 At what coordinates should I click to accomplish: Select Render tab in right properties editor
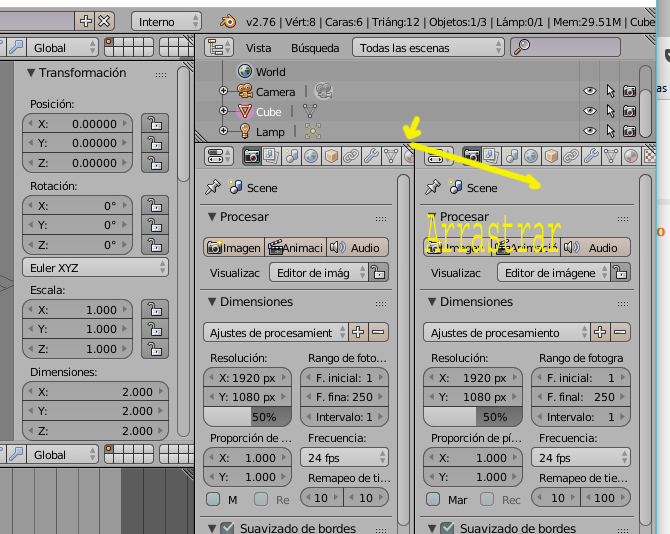[x=471, y=156]
